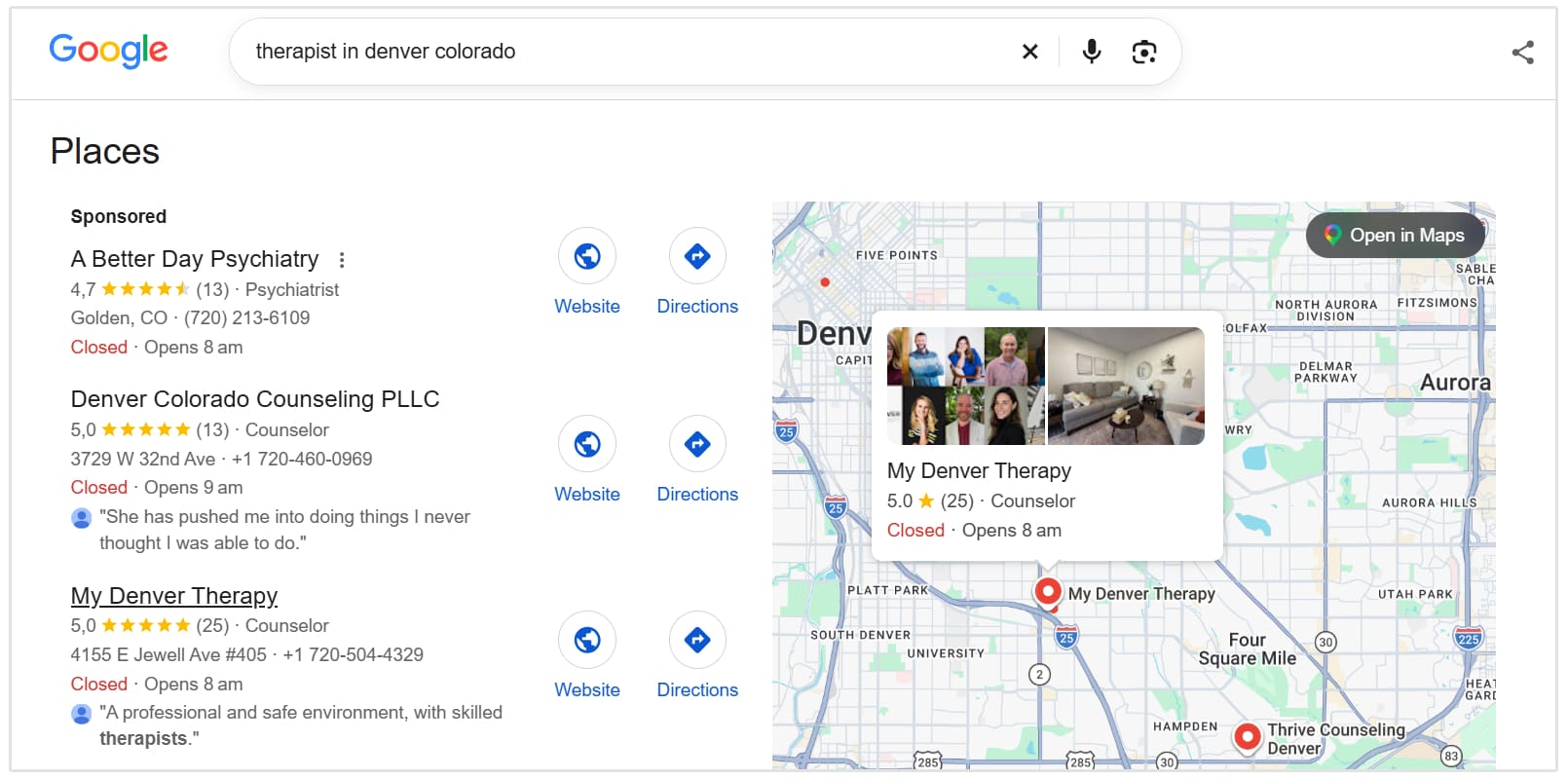Click the Five Points label on the map

coord(896,255)
